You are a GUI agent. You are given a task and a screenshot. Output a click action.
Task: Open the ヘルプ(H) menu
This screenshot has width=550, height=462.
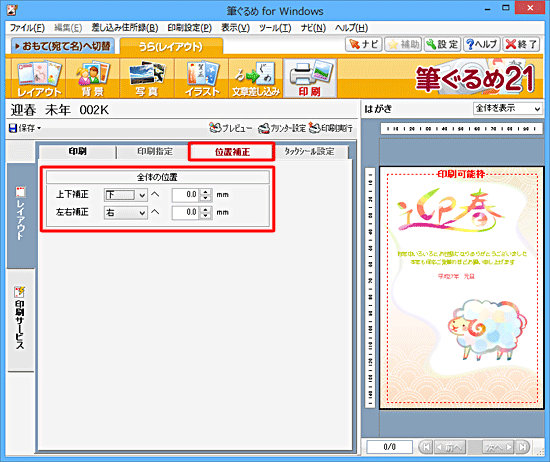[x=351, y=28]
